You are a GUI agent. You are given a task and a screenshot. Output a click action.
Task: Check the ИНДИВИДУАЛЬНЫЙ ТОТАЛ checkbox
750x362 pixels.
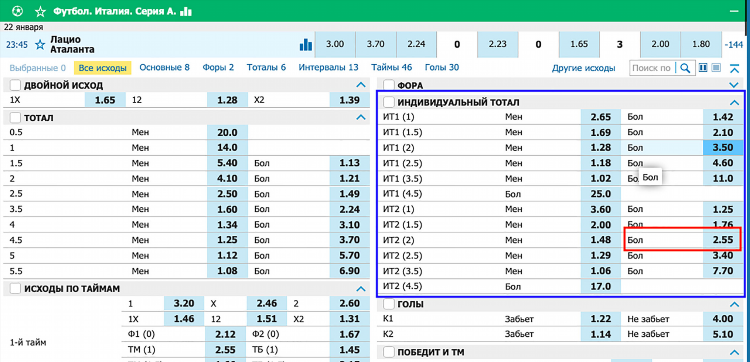389,102
